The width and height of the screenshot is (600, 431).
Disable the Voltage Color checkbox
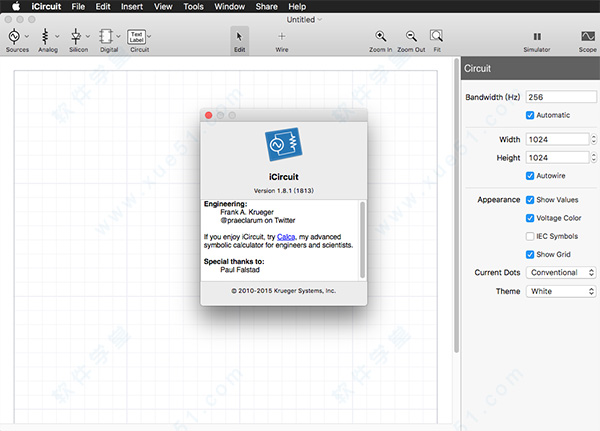tap(530, 218)
